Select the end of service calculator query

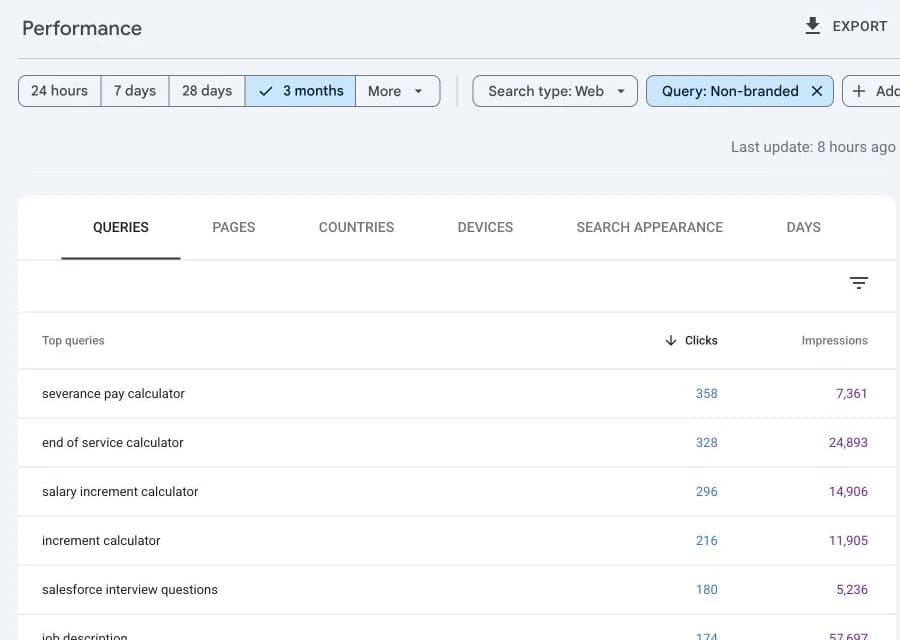pos(112,443)
